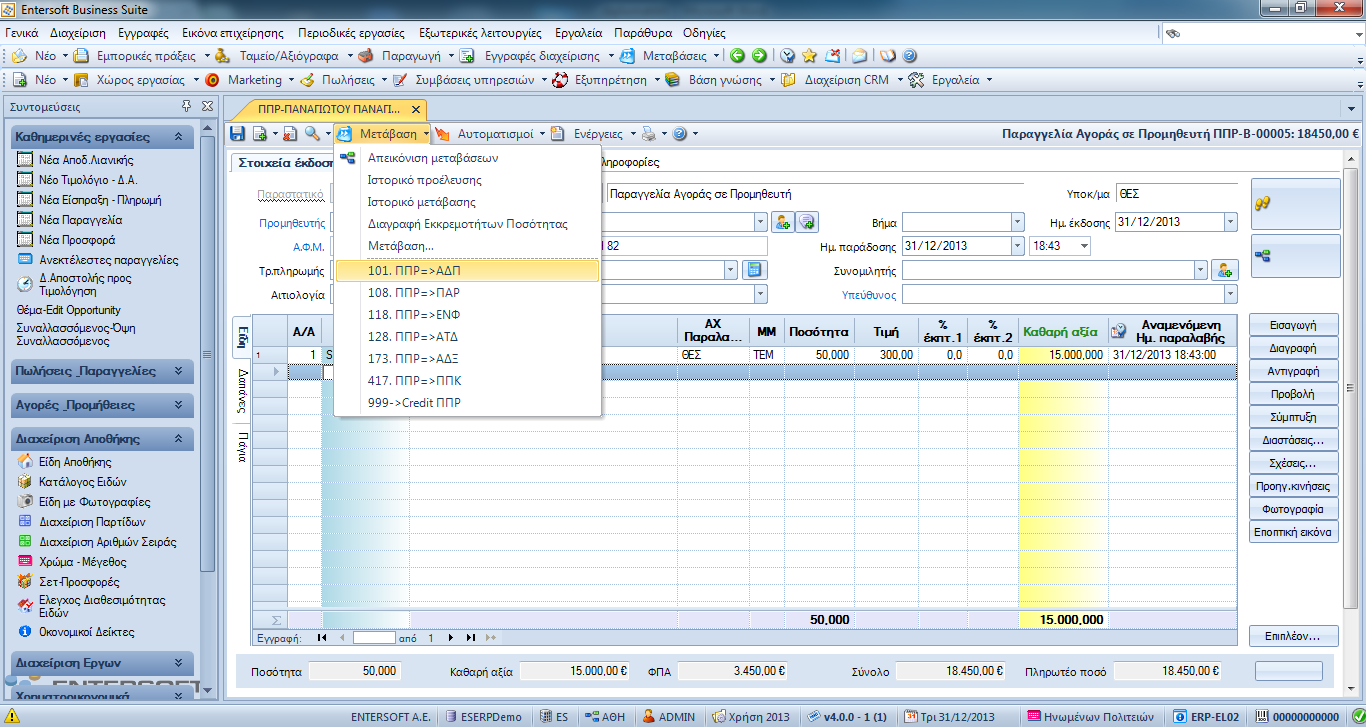Expand the Αγορές_Προμήθειες section
Image resolution: width=1368 pixels, height=727 pixels.
(179, 405)
